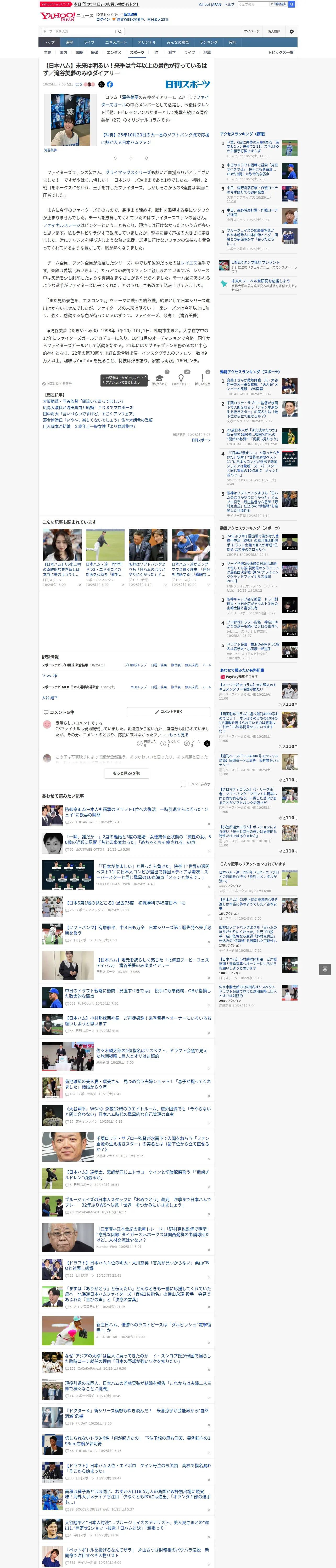Click the 日刊スポーツ logo beside article date
The image size is (336, 1568).
188,85
